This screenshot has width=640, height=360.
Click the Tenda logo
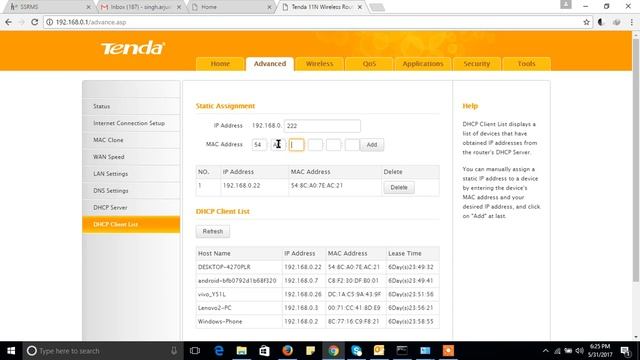(x=133, y=48)
